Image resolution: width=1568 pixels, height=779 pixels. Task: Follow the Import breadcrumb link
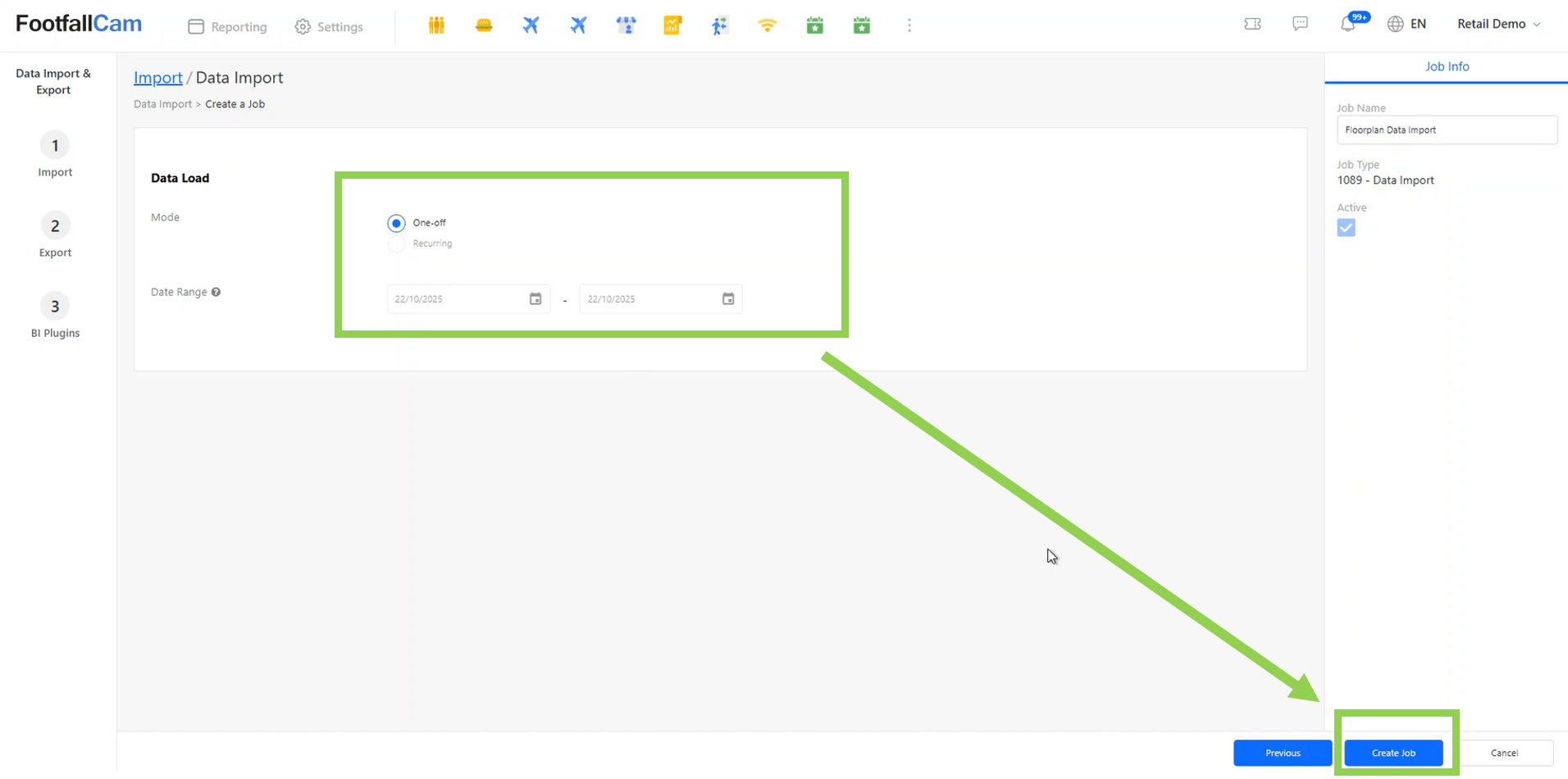157,78
